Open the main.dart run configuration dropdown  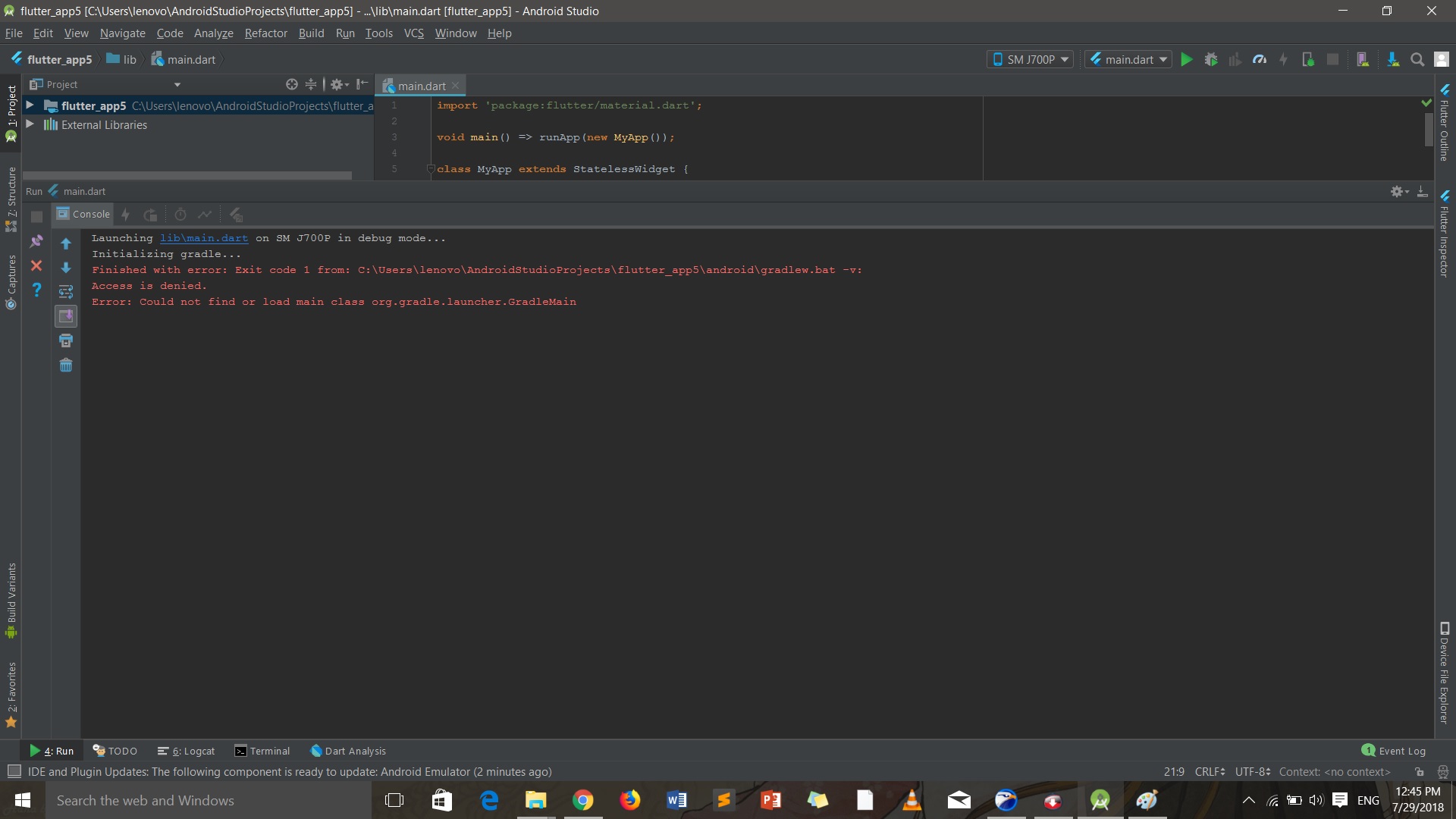[1128, 59]
